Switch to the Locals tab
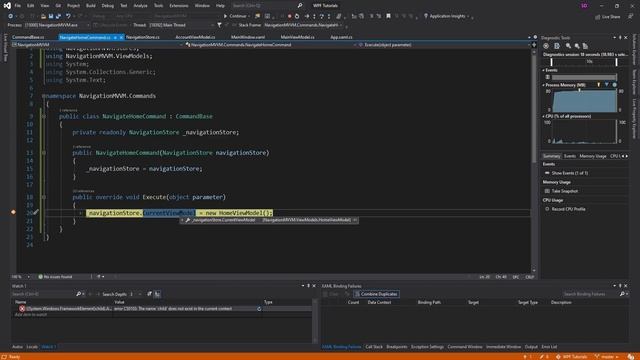 tap(32, 347)
